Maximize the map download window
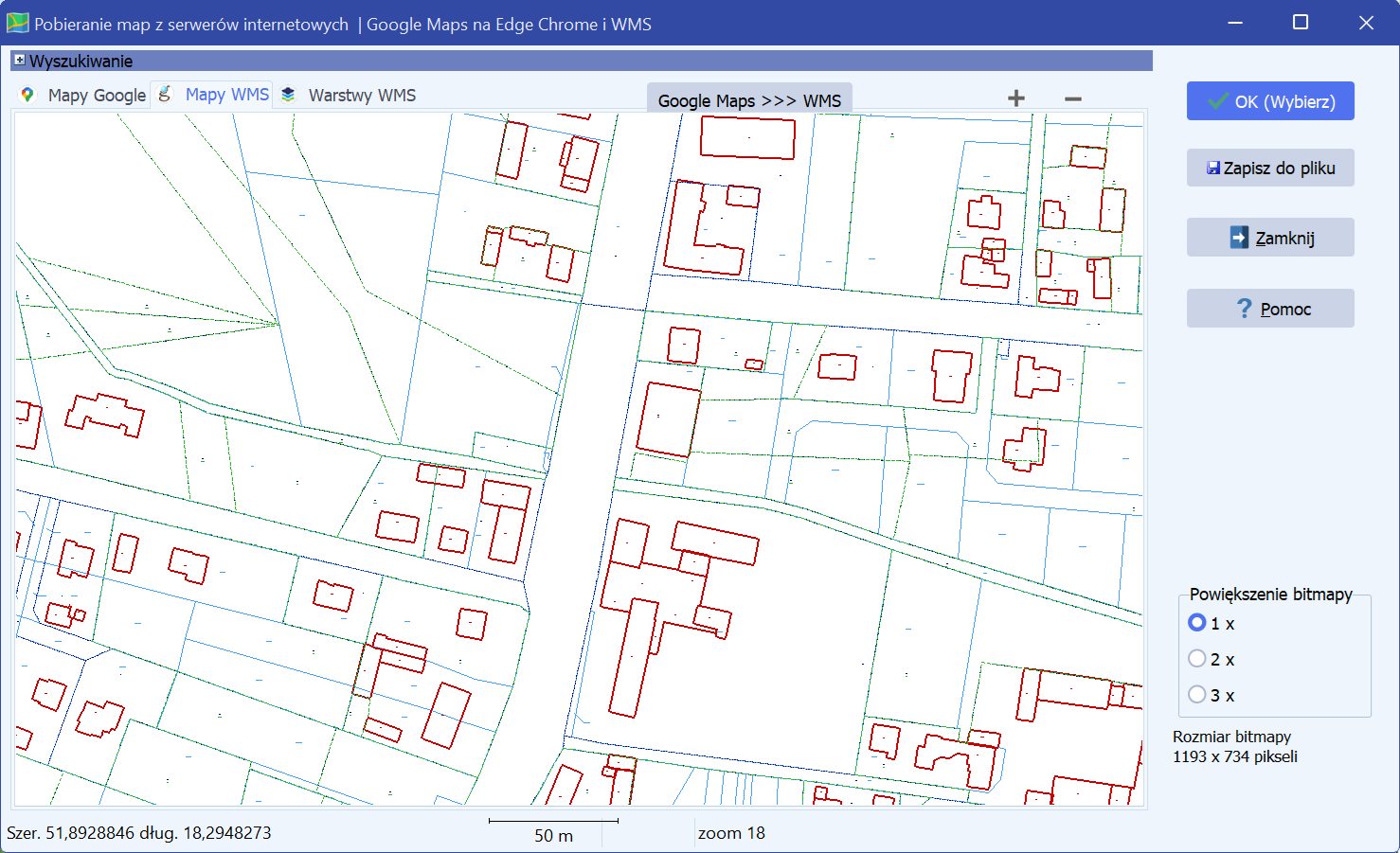 coord(1301,23)
